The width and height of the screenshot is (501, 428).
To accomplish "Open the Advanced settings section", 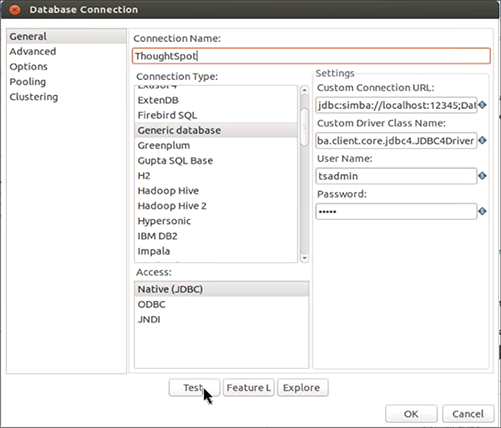I will 33,51.
